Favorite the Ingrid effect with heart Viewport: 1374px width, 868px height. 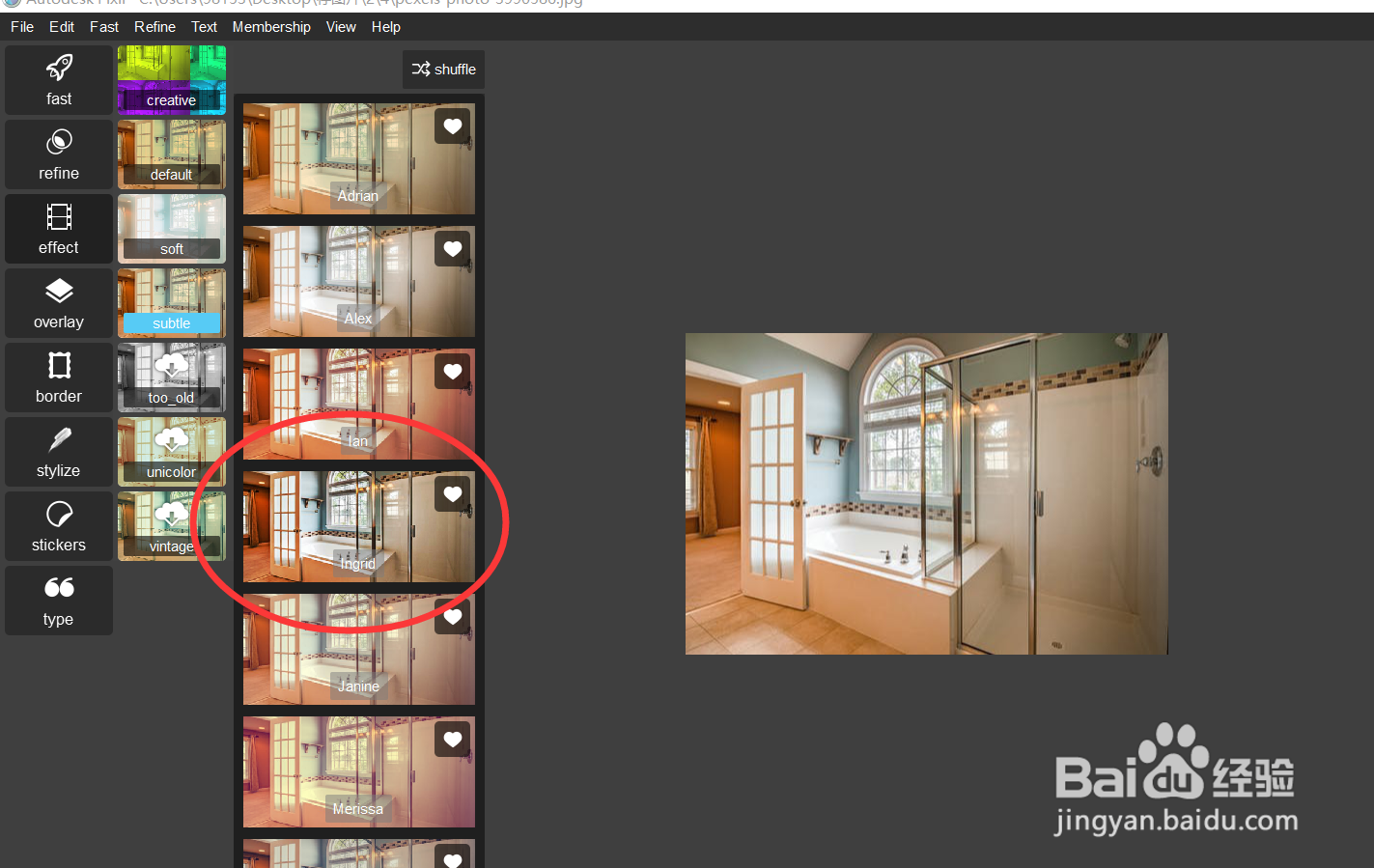pos(452,494)
